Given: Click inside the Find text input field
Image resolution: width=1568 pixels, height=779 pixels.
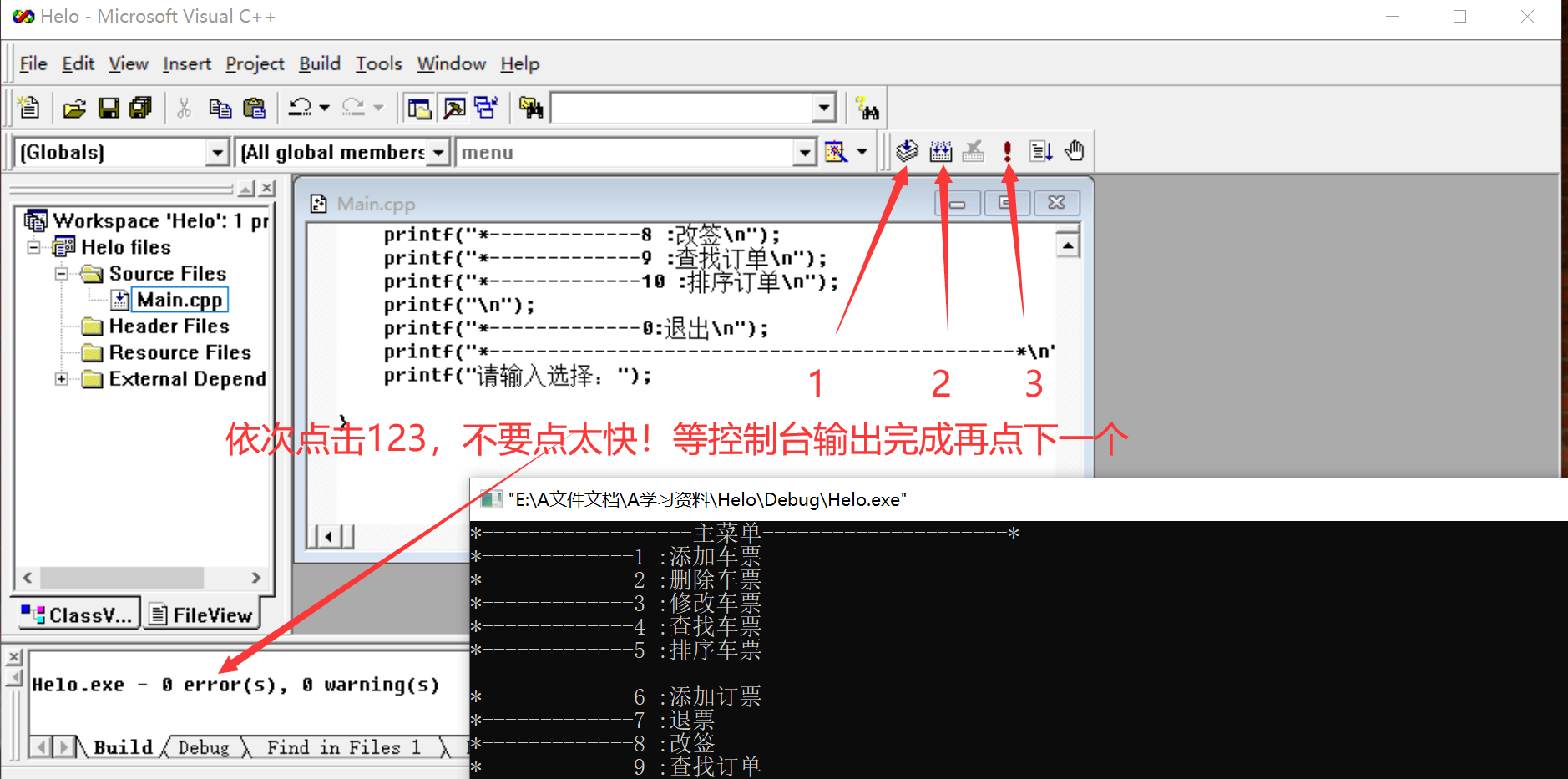Looking at the screenshot, I should pos(681,108).
